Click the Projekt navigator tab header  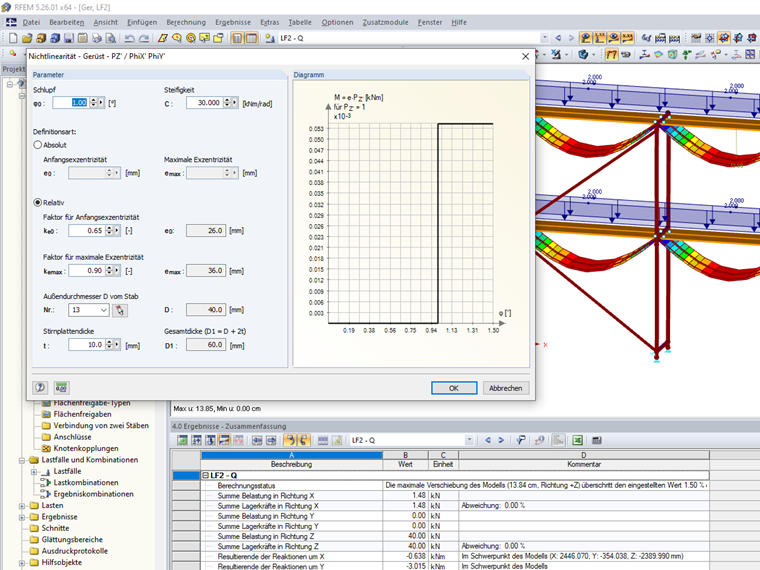[x=13, y=69]
